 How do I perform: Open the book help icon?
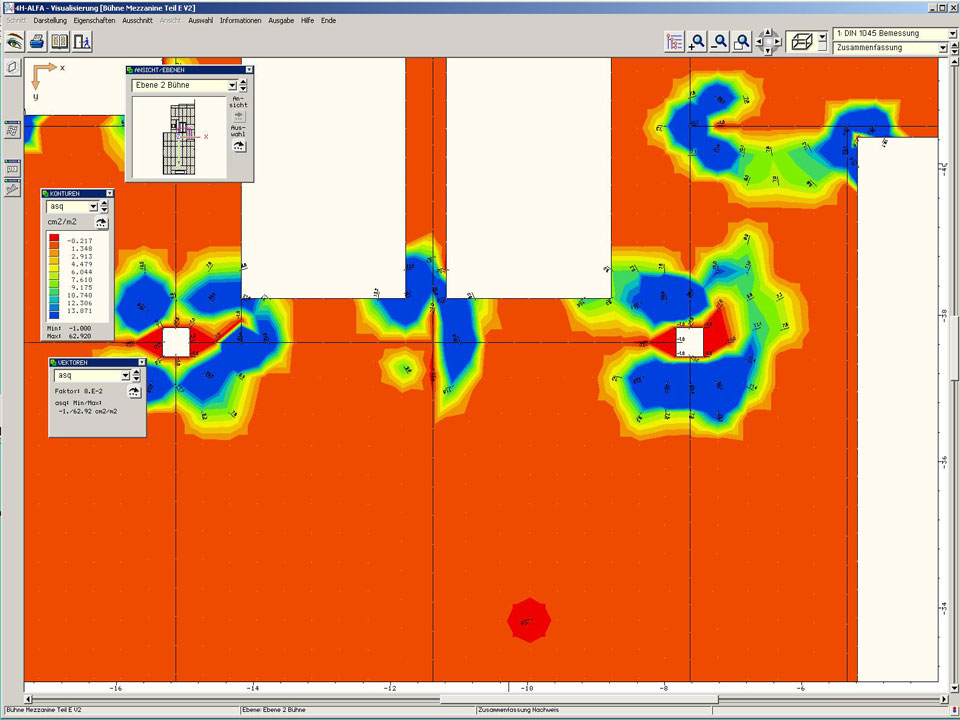coord(60,41)
